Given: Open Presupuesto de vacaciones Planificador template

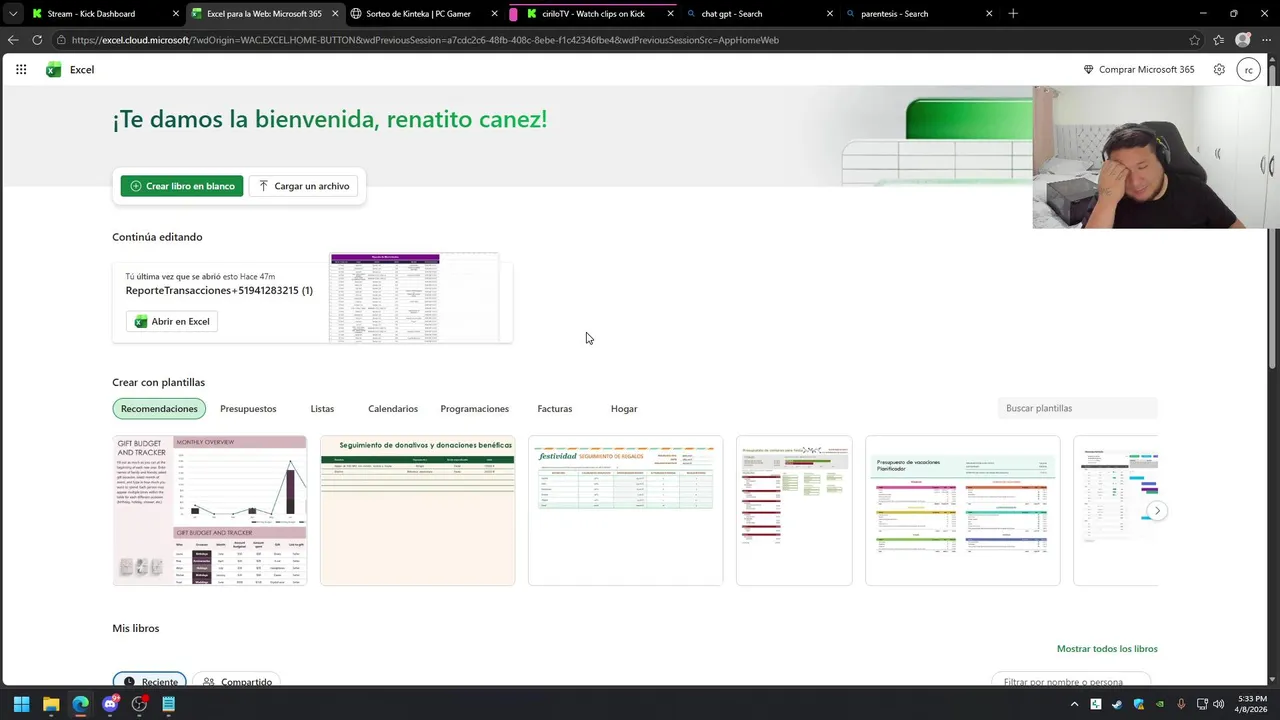Looking at the screenshot, I should click(x=962, y=510).
